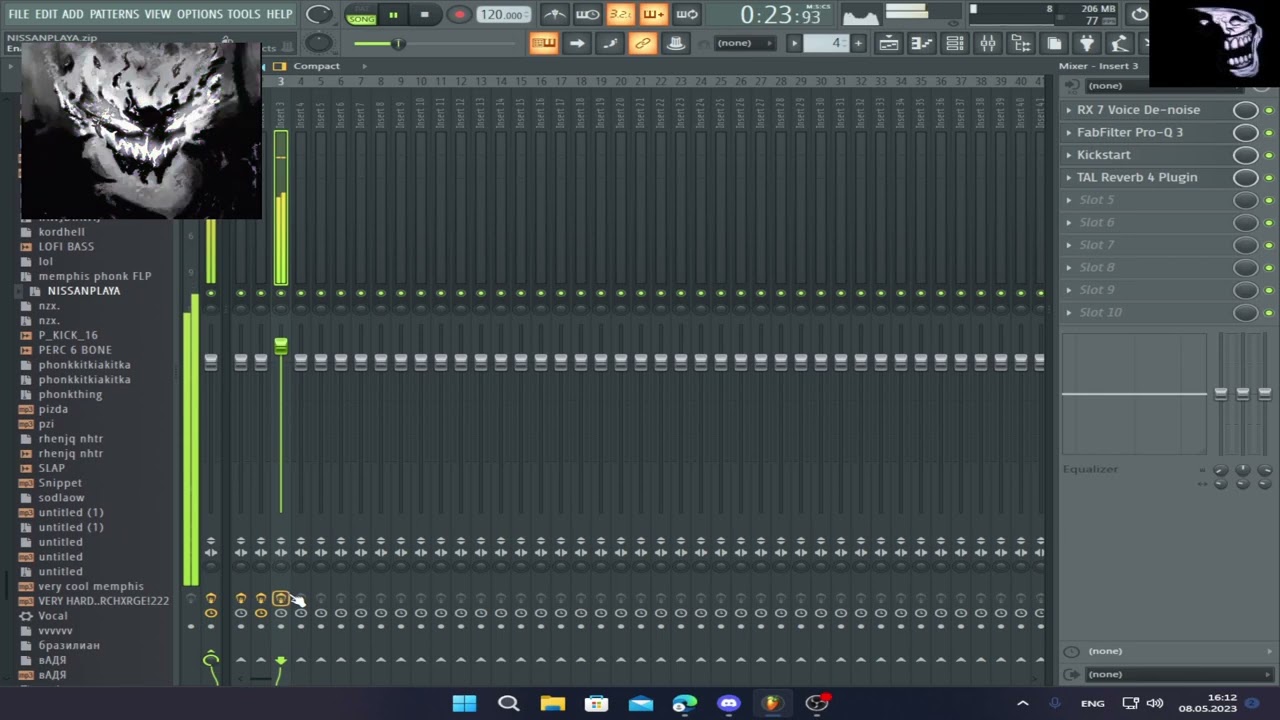Image resolution: width=1280 pixels, height=720 pixels.
Task: Open the channel rack toolbar icon
Action: click(x=955, y=43)
